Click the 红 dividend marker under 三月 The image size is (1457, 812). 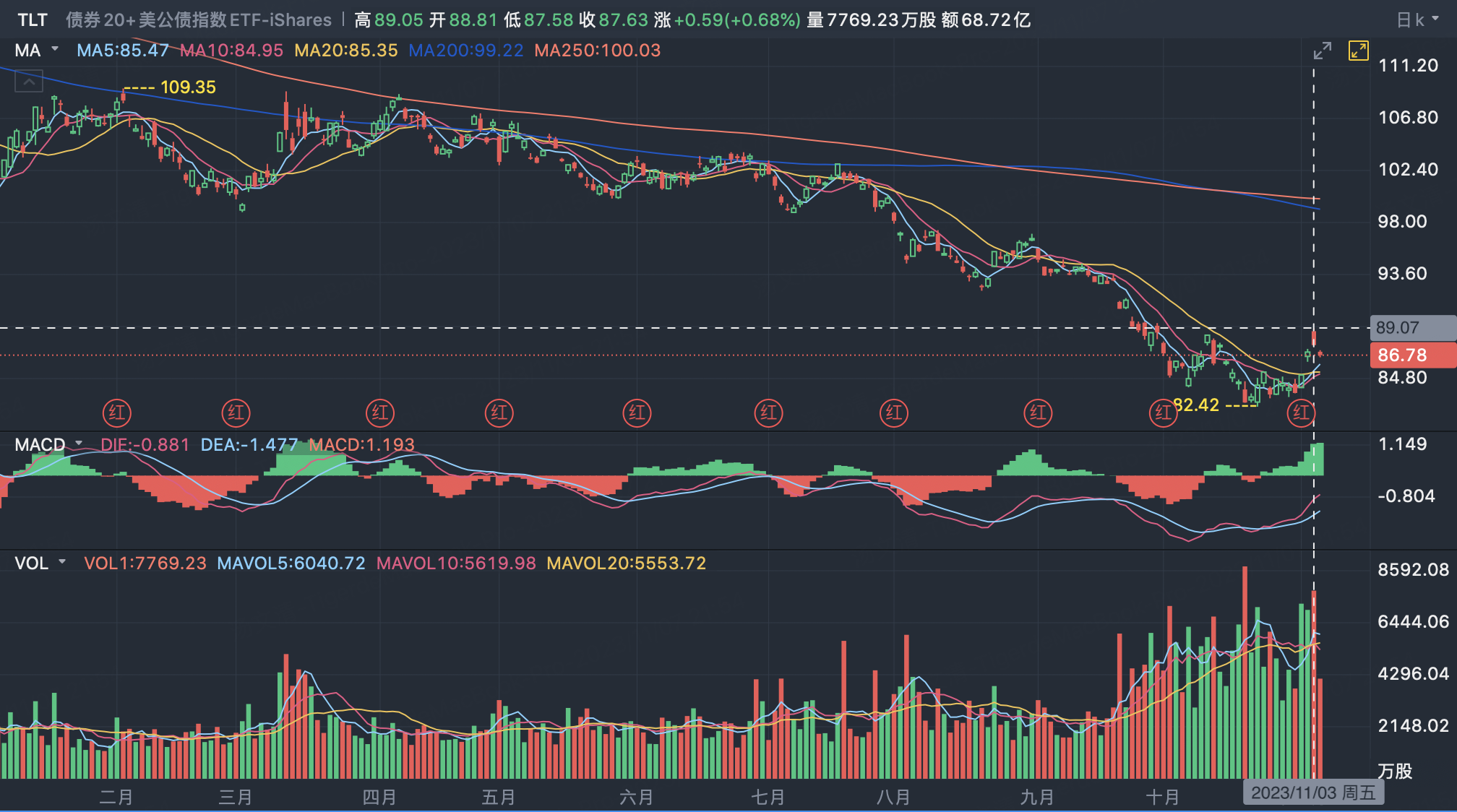236,413
